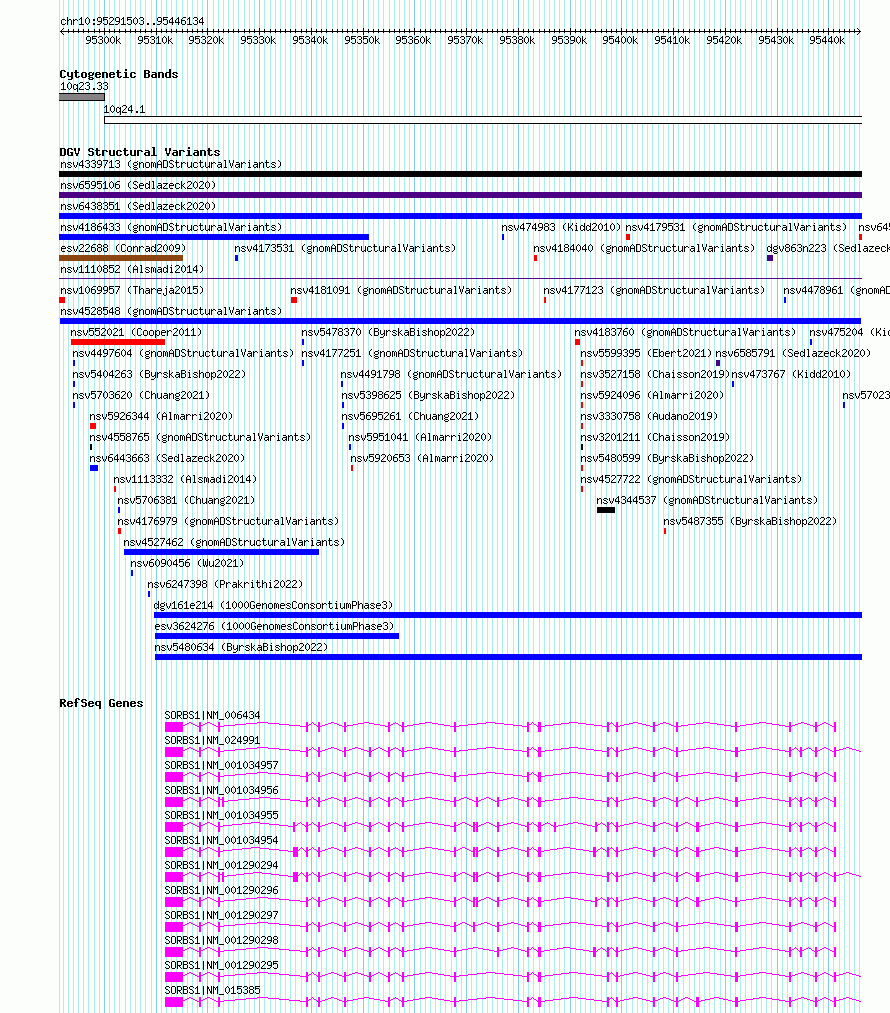Open nsv4173531 variant label
This screenshot has height=1013, width=890.
point(345,248)
